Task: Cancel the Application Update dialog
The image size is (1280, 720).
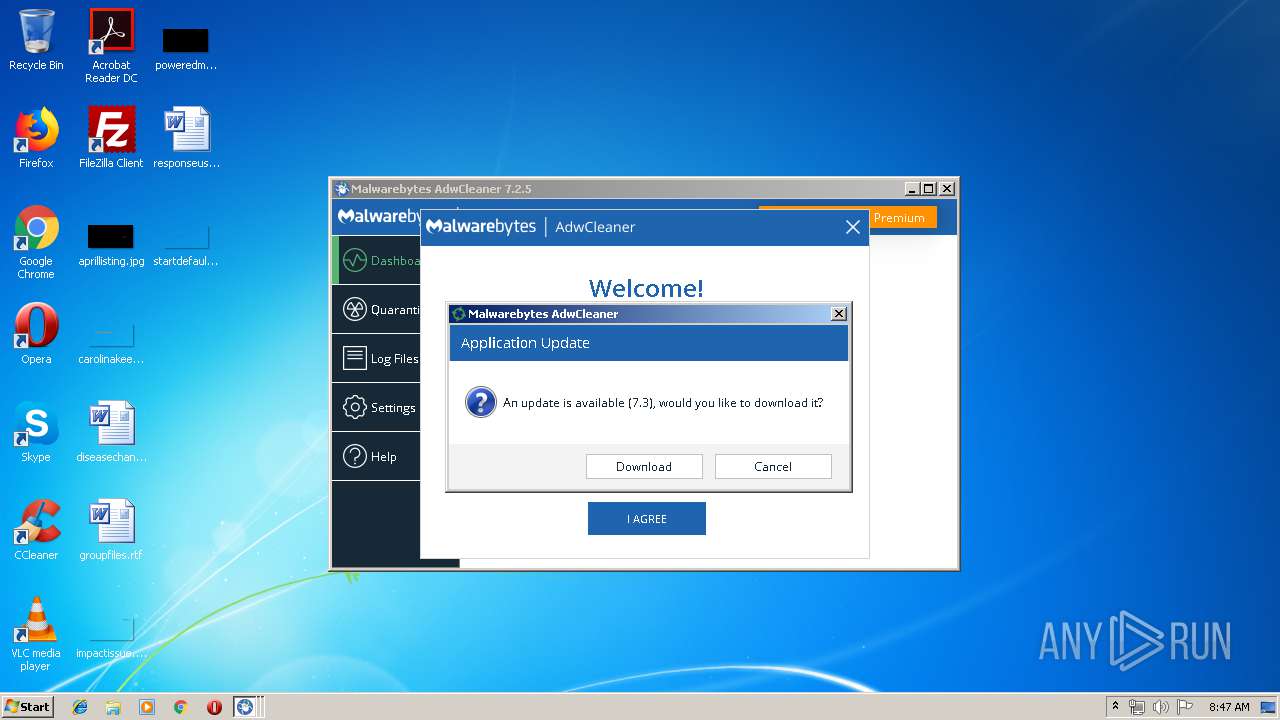Action: [x=773, y=466]
